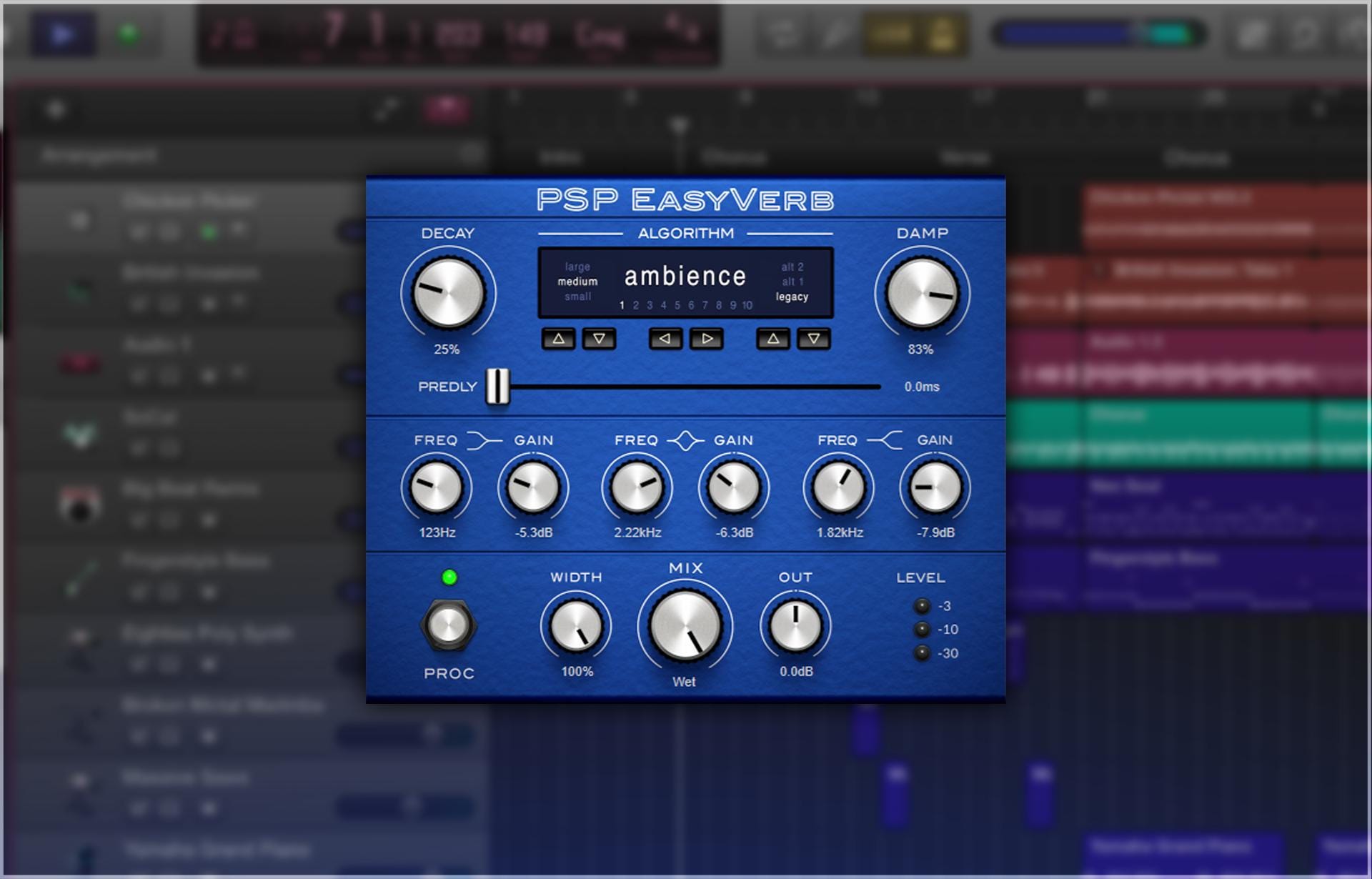Select the 'small' size in the display
Image resolution: width=1372 pixels, height=879 pixels.
(577, 297)
